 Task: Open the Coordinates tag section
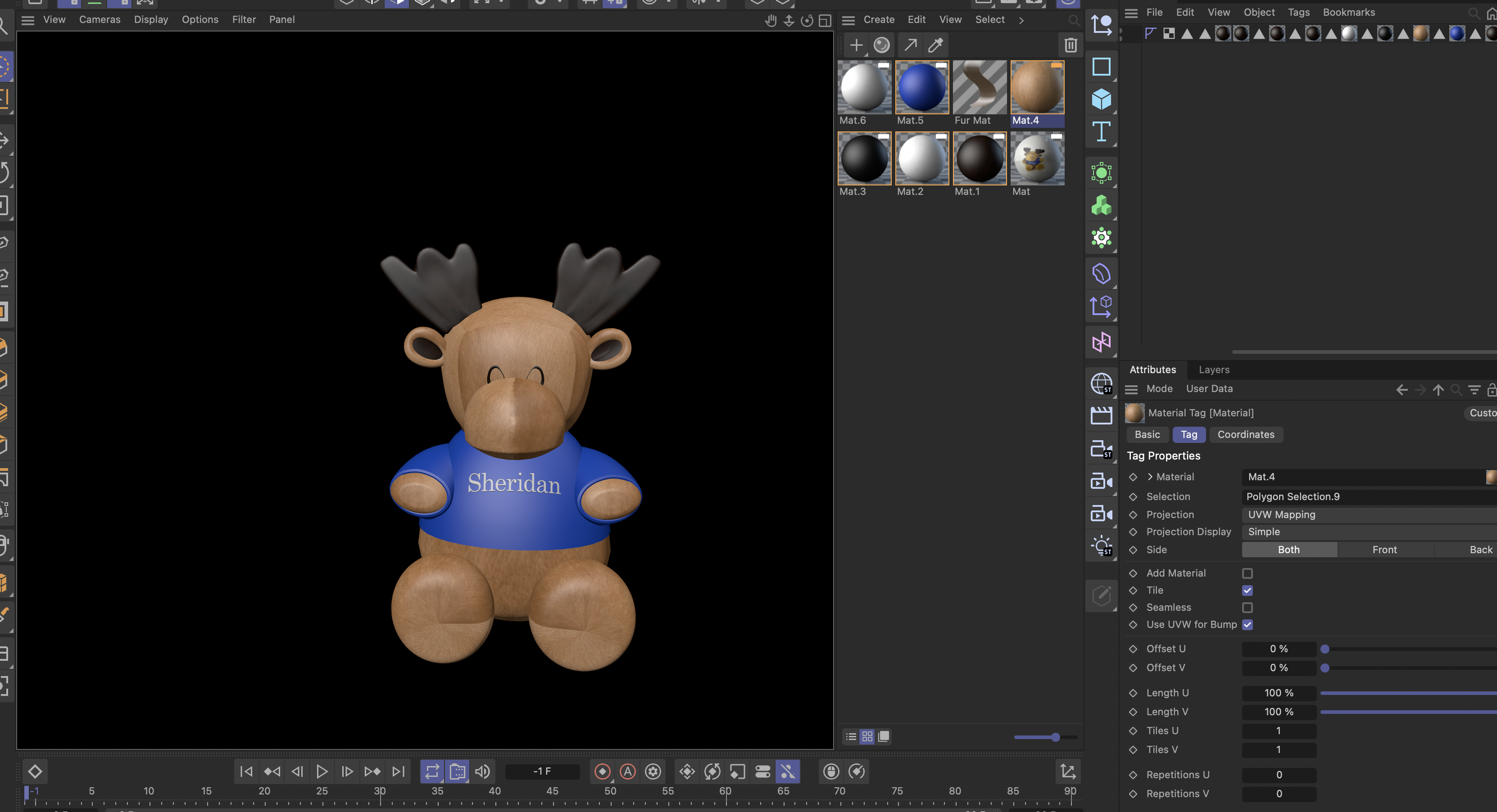tap(1245, 434)
